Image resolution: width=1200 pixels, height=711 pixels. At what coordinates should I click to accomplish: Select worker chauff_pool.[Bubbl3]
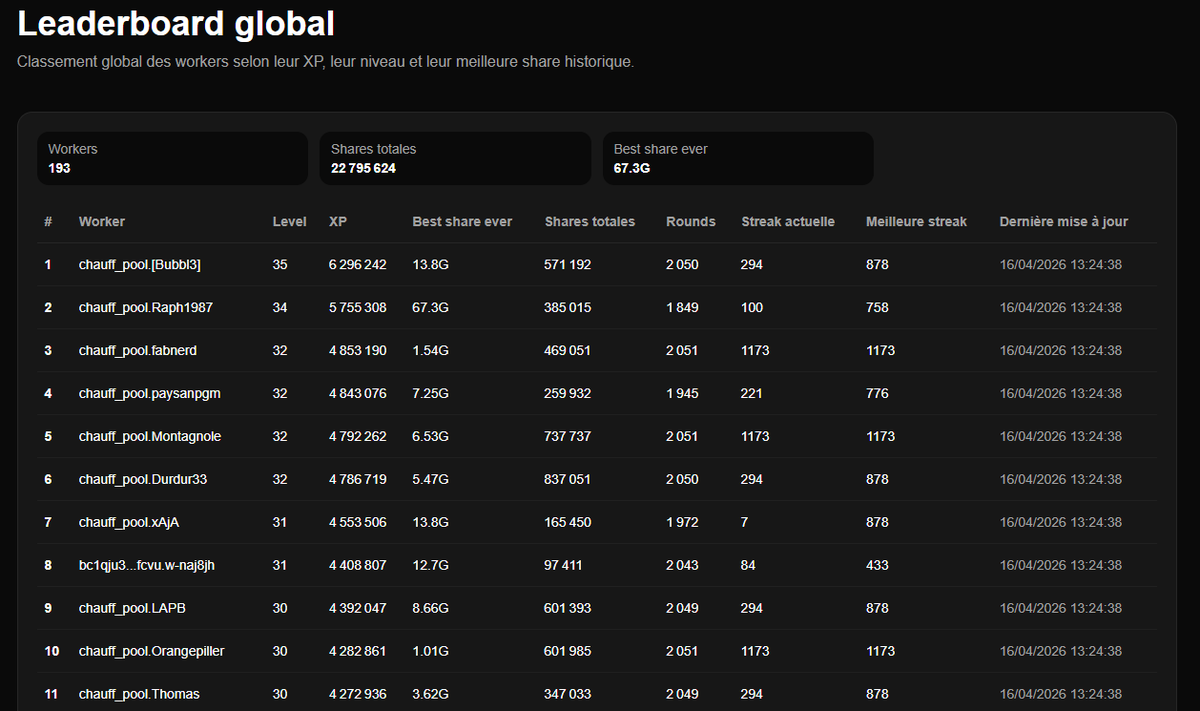[140, 265]
